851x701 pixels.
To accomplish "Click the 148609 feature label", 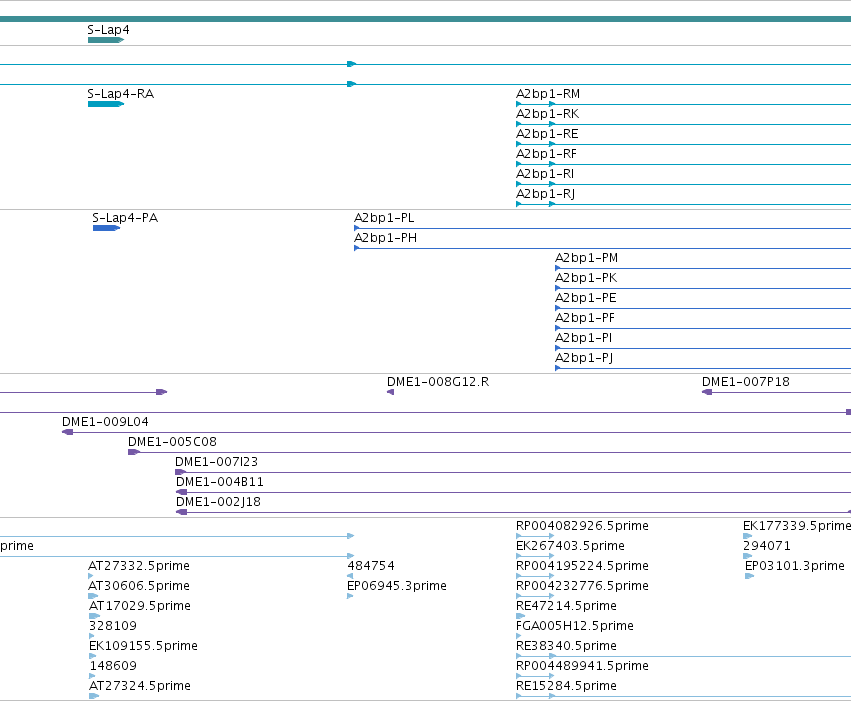I will [x=113, y=666].
